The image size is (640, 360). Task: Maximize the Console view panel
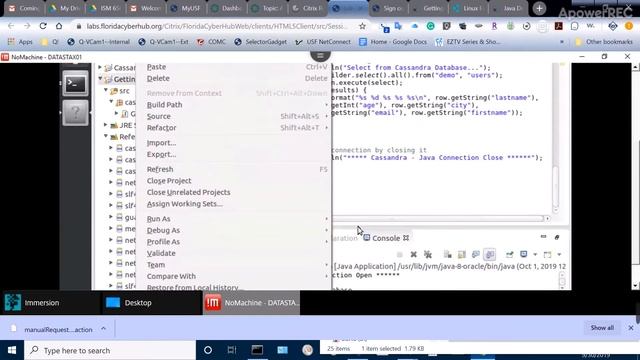tap(557, 237)
